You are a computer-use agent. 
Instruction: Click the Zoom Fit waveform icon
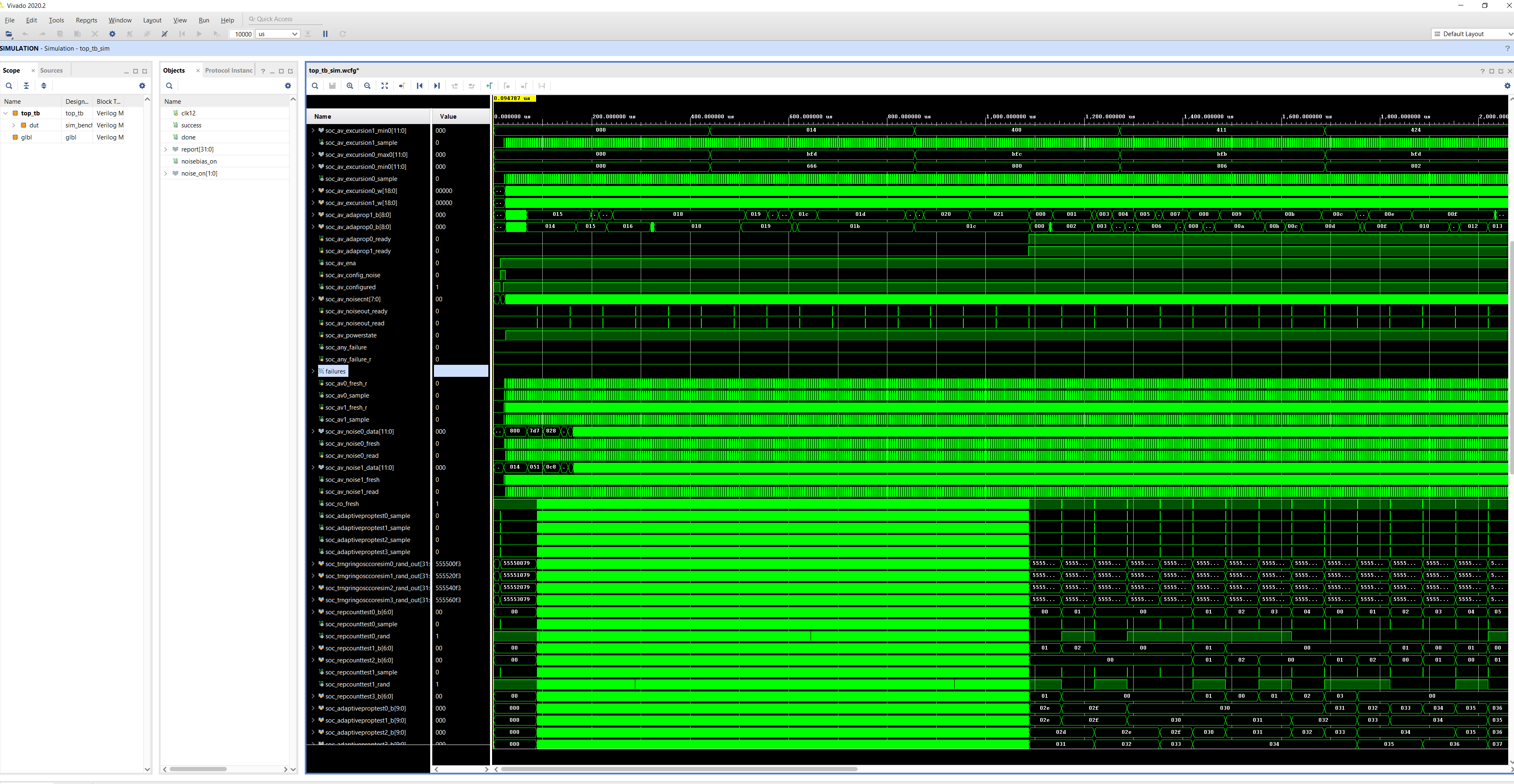click(385, 86)
